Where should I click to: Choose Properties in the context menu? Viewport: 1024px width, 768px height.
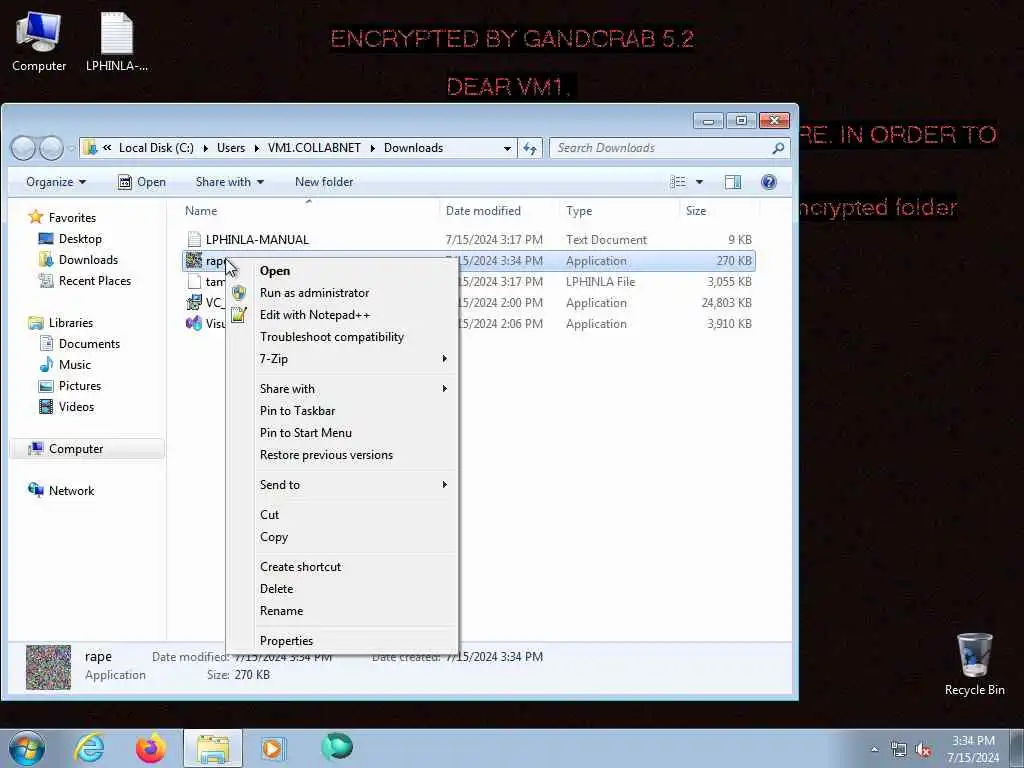pyautogui.click(x=342, y=641)
